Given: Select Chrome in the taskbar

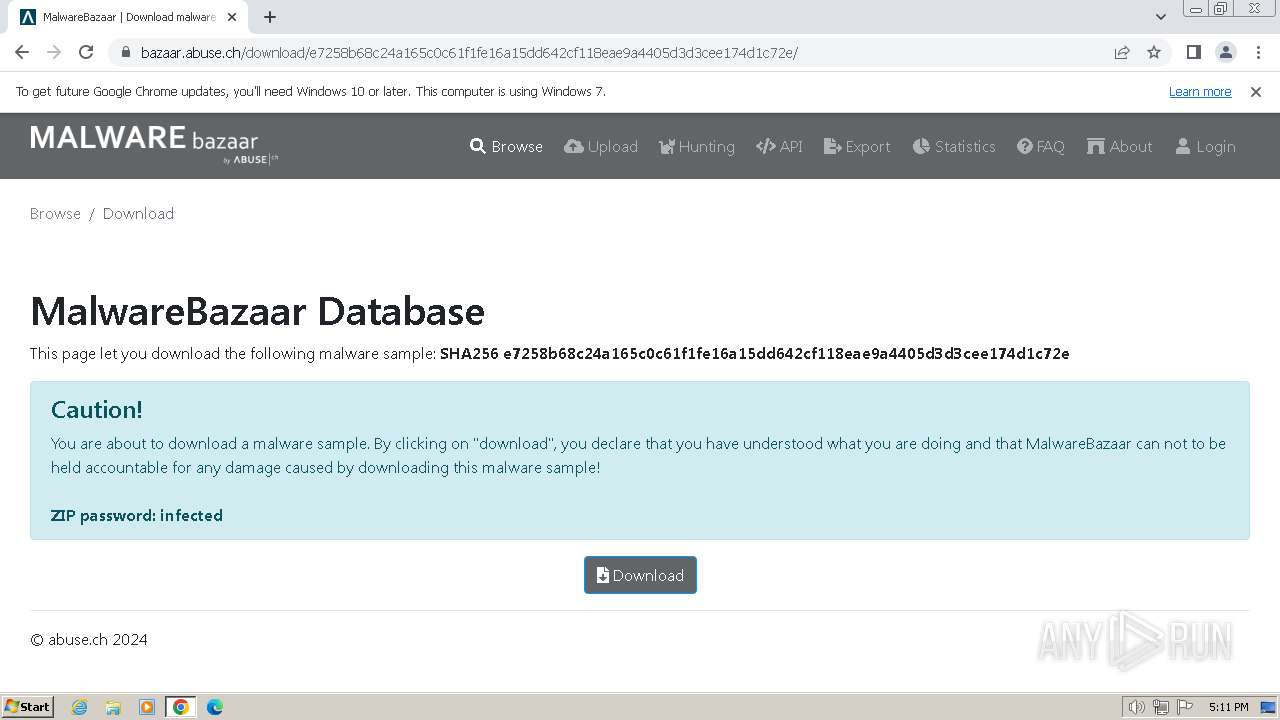Looking at the screenshot, I should click(x=181, y=707).
